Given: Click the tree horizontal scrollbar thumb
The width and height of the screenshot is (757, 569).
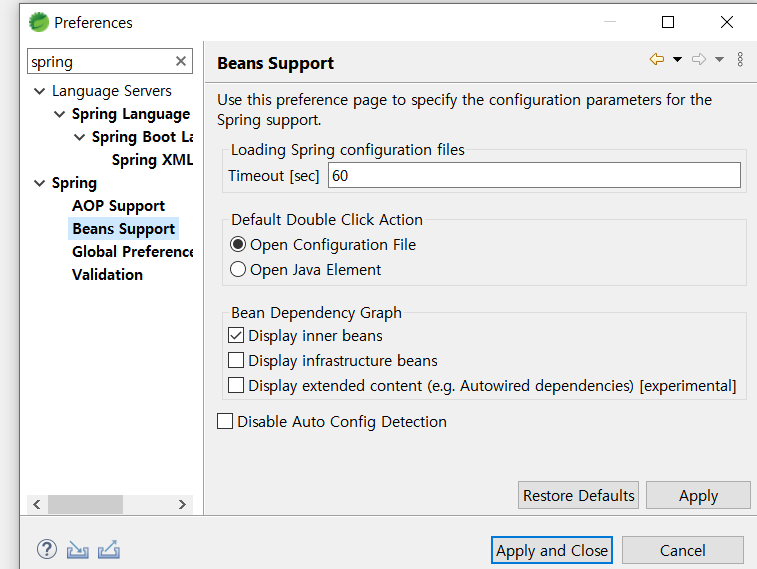Looking at the screenshot, I should pyautogui.click(x=85, y=504).
